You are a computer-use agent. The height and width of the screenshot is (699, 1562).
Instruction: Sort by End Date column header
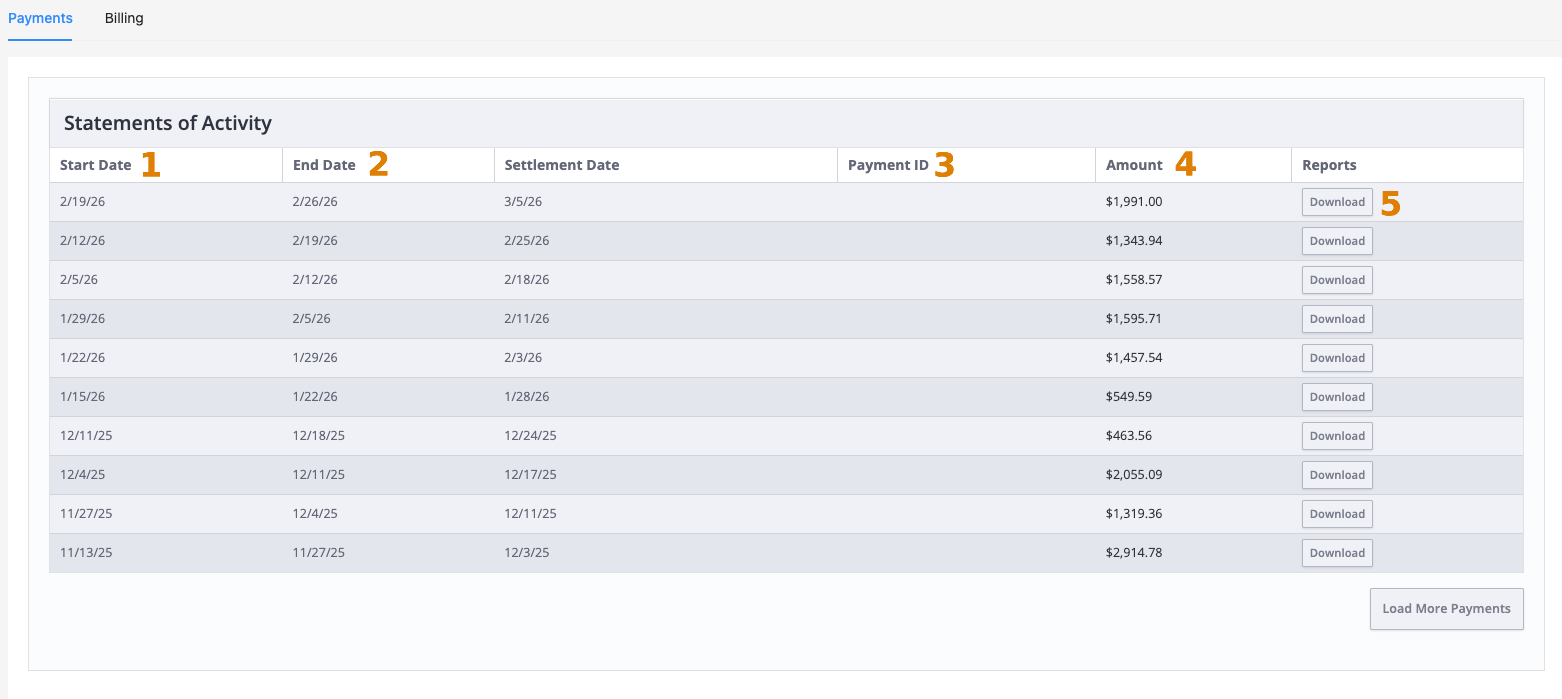tap(324, 165)
